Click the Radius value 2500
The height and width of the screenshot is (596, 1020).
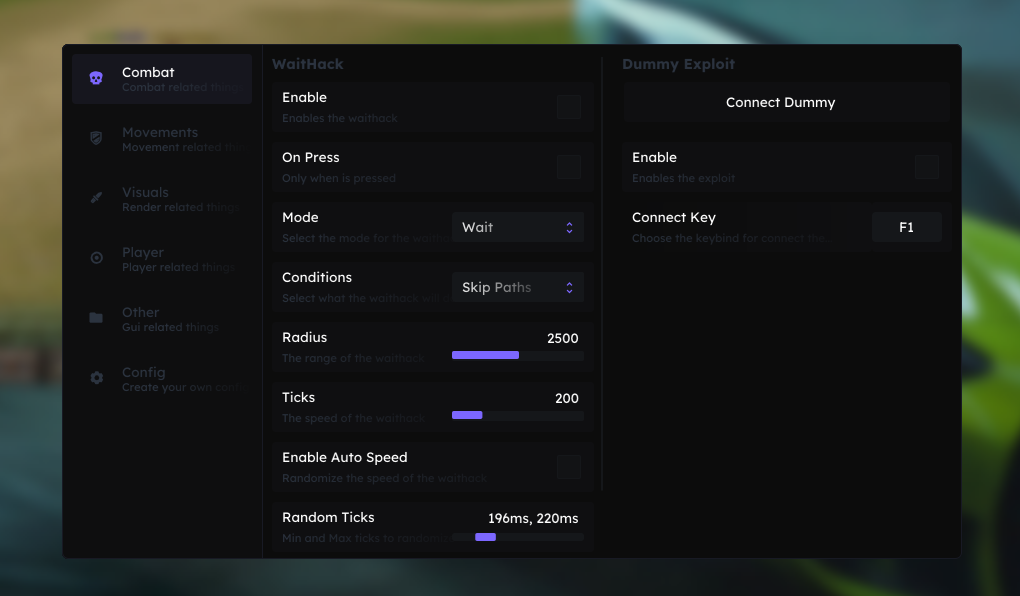(562, 338)
